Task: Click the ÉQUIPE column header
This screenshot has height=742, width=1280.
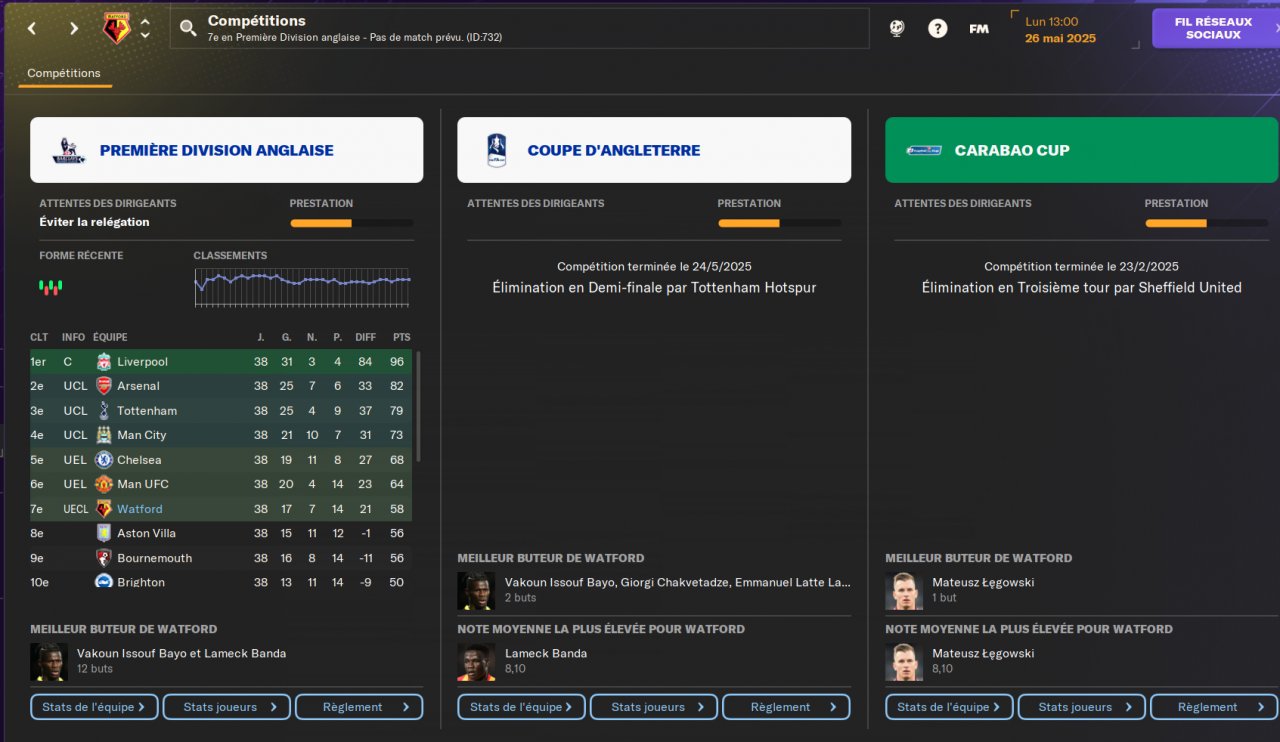Action: tap(110, 337)
